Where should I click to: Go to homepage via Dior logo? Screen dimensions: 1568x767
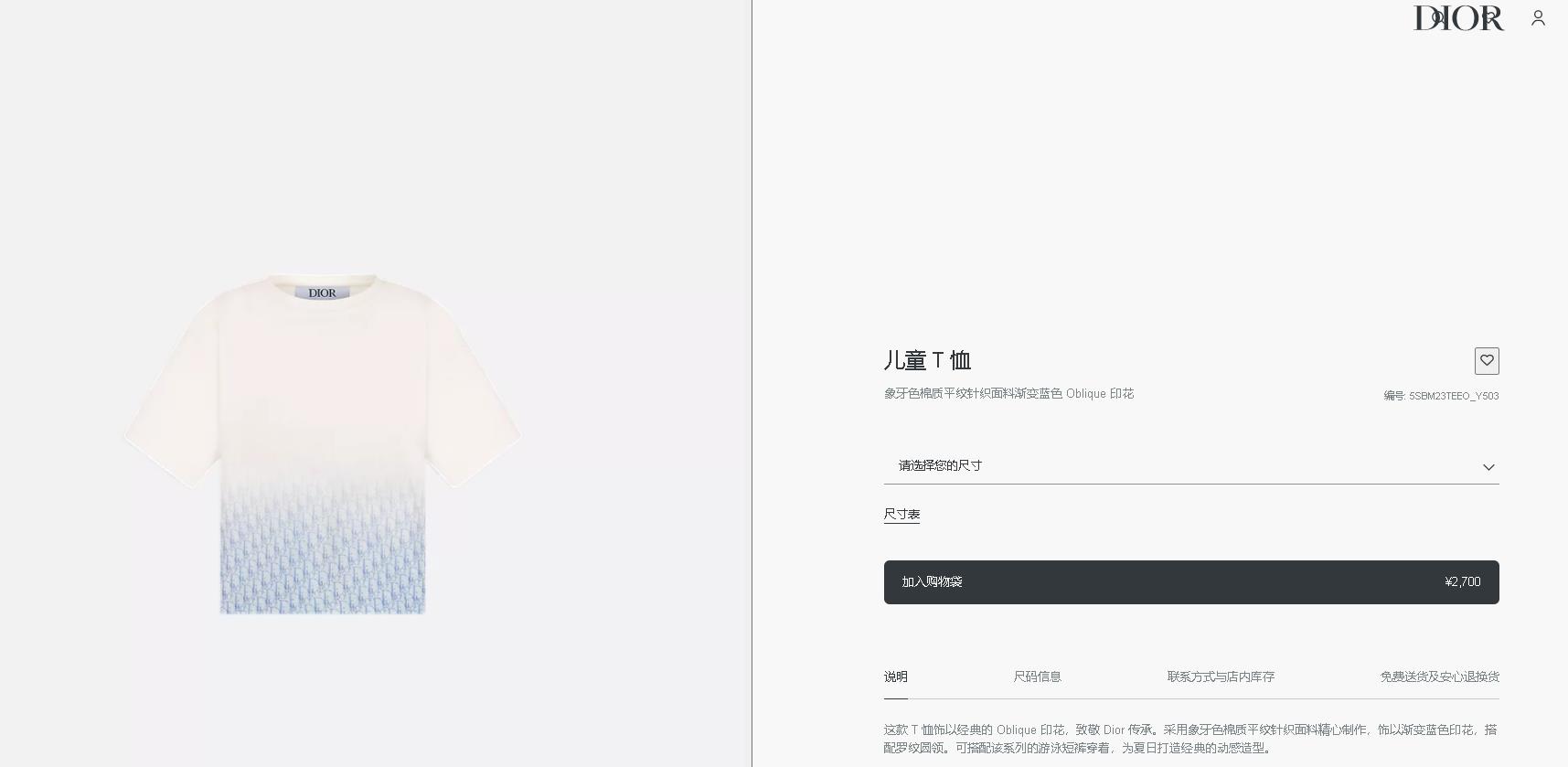pos(1458,17)
